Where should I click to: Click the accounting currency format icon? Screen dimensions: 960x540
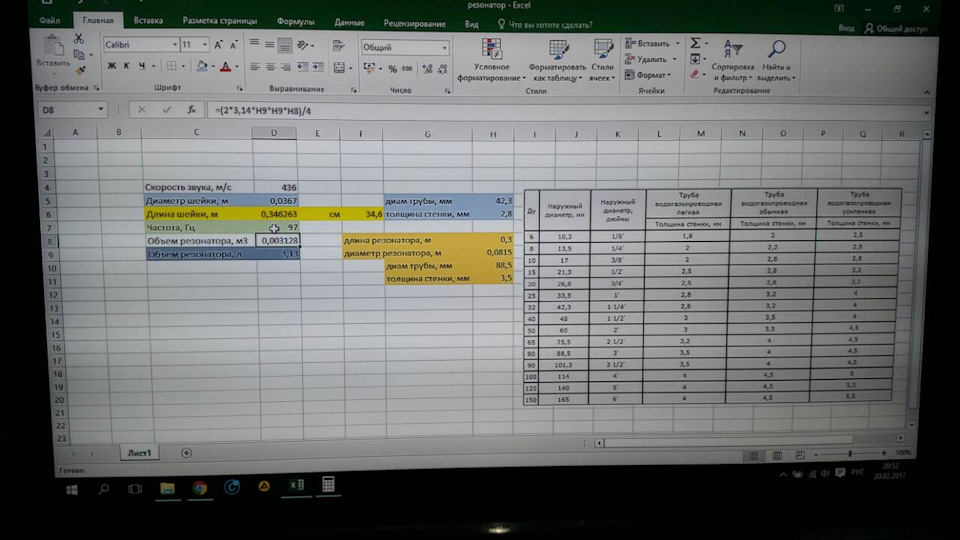[x=369, y=68]
